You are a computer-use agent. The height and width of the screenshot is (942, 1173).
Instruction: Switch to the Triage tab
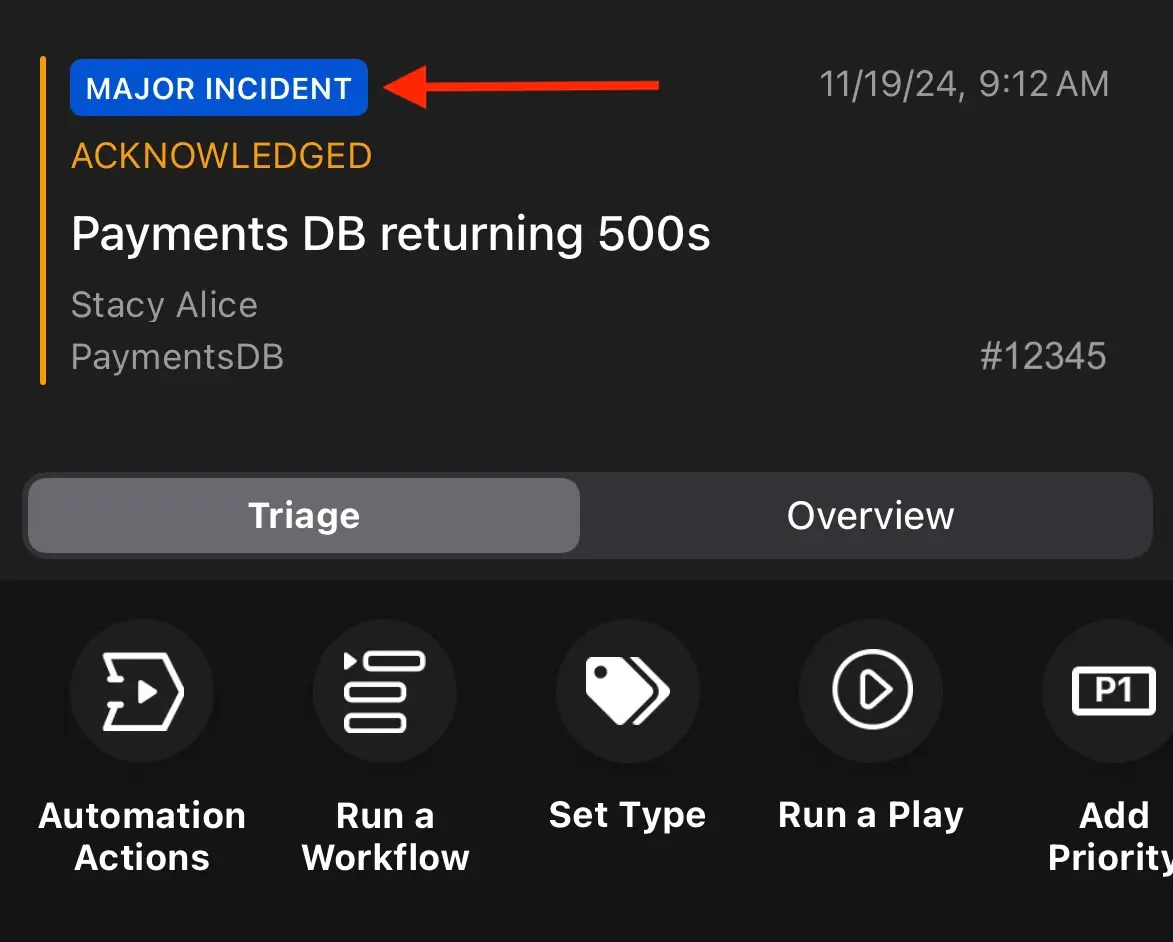tap(304, 516)
